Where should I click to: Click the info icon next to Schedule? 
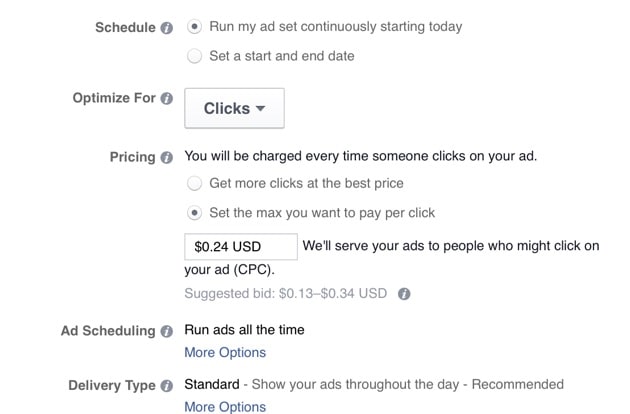point(167,27)
